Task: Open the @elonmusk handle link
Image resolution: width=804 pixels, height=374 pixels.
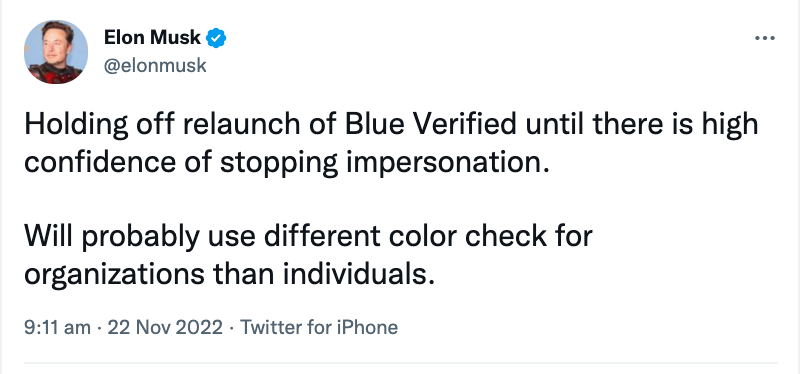Action: click(155, 66)
